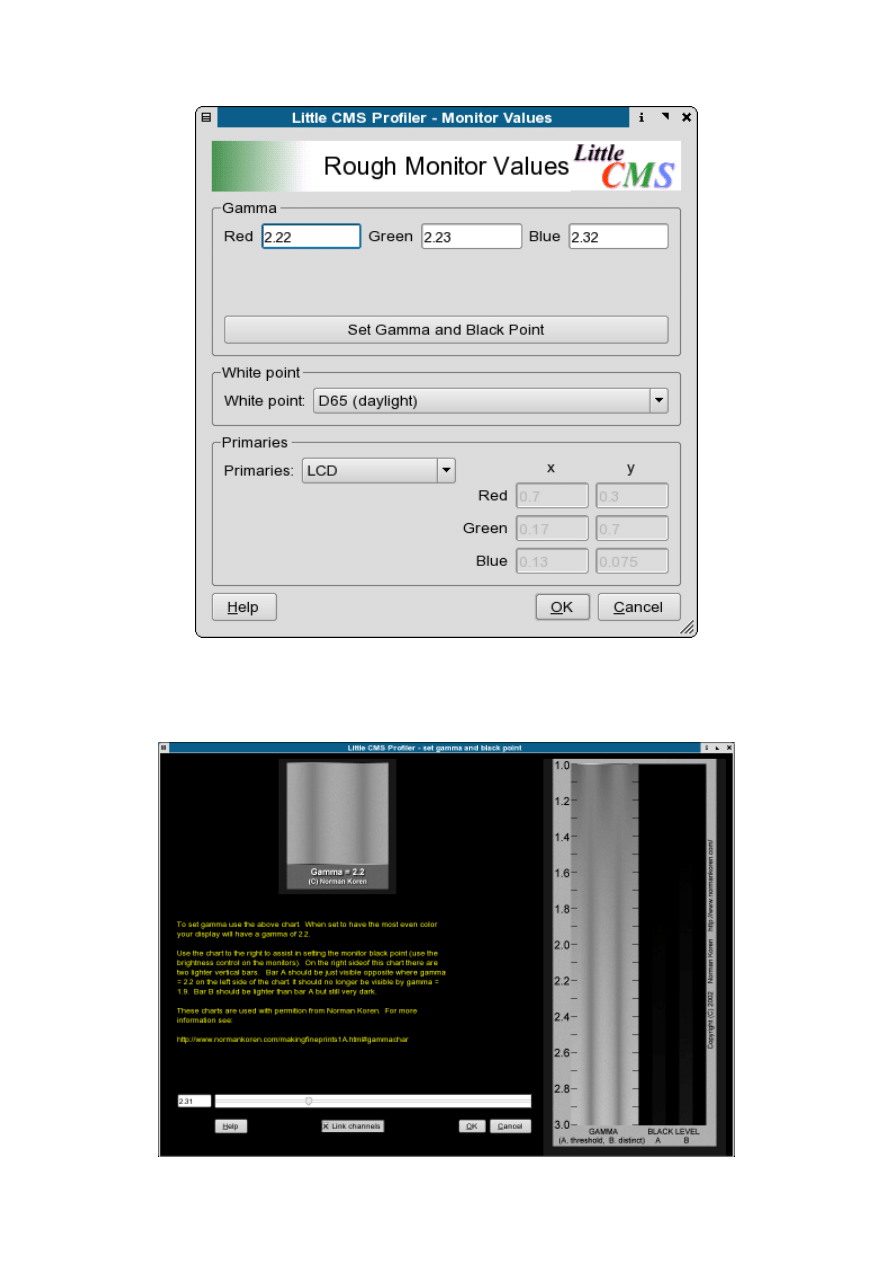Open window menu icon of gamma and black point window
This screenshot has height=1263, width=893.
pos(166,747)
